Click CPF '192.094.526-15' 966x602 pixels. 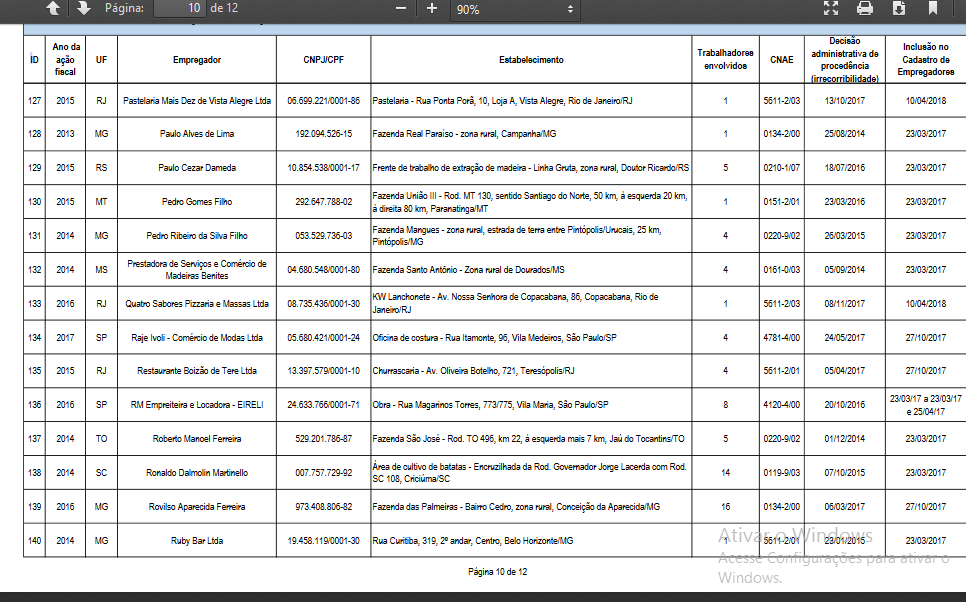(x=323, y=134)
